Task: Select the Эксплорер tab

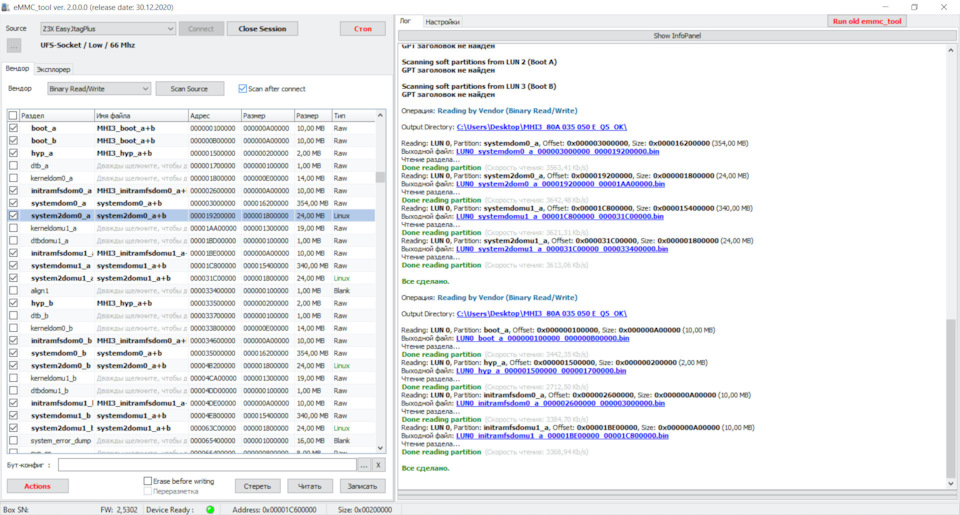Action: (x=53, y=69)
